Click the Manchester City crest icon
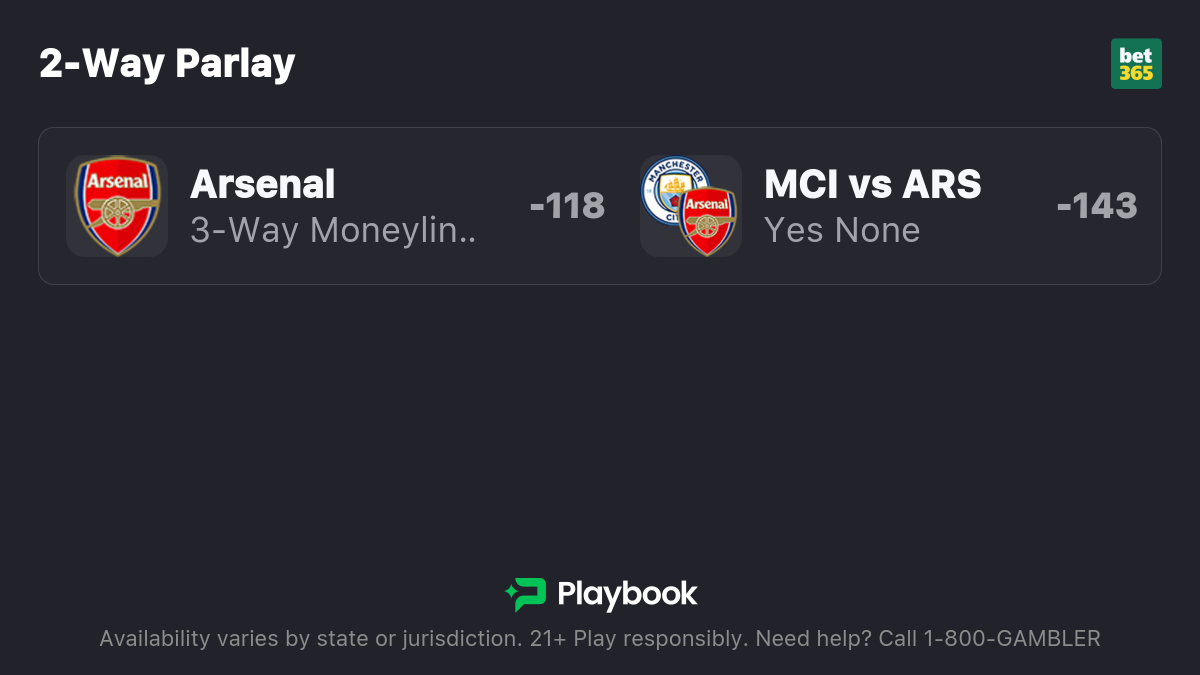 674,189
